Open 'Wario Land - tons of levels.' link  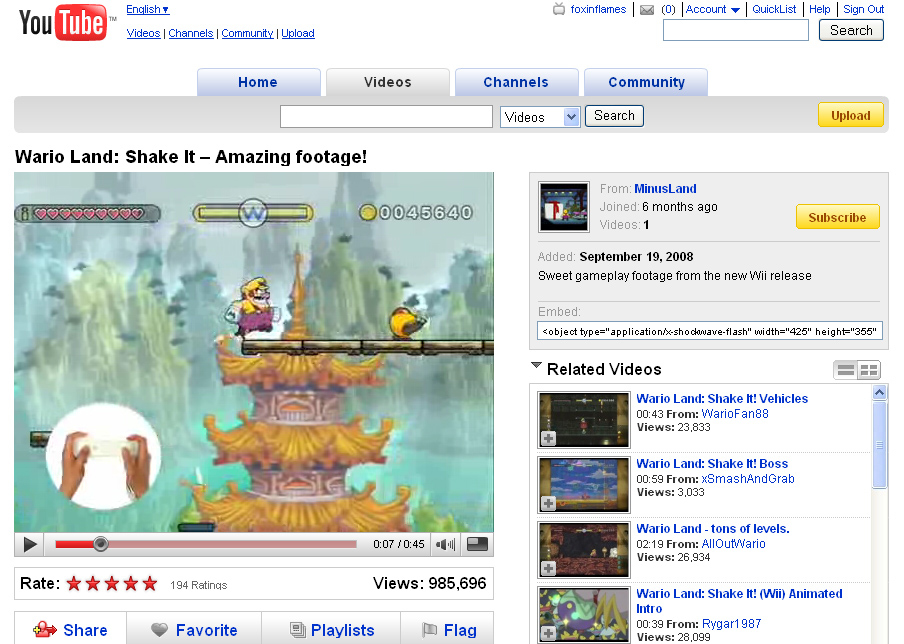(713, 529)
